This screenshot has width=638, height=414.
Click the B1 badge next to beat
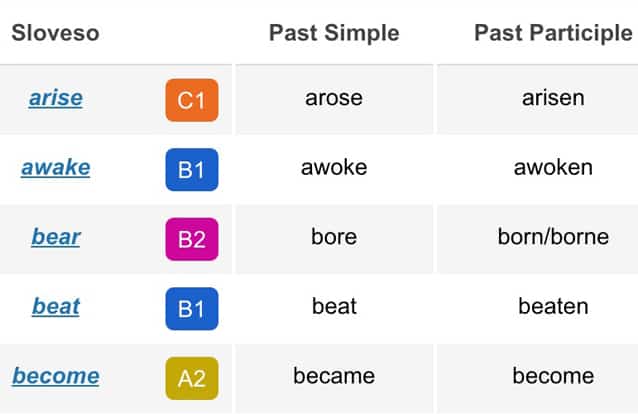click(x=192, y=309)
